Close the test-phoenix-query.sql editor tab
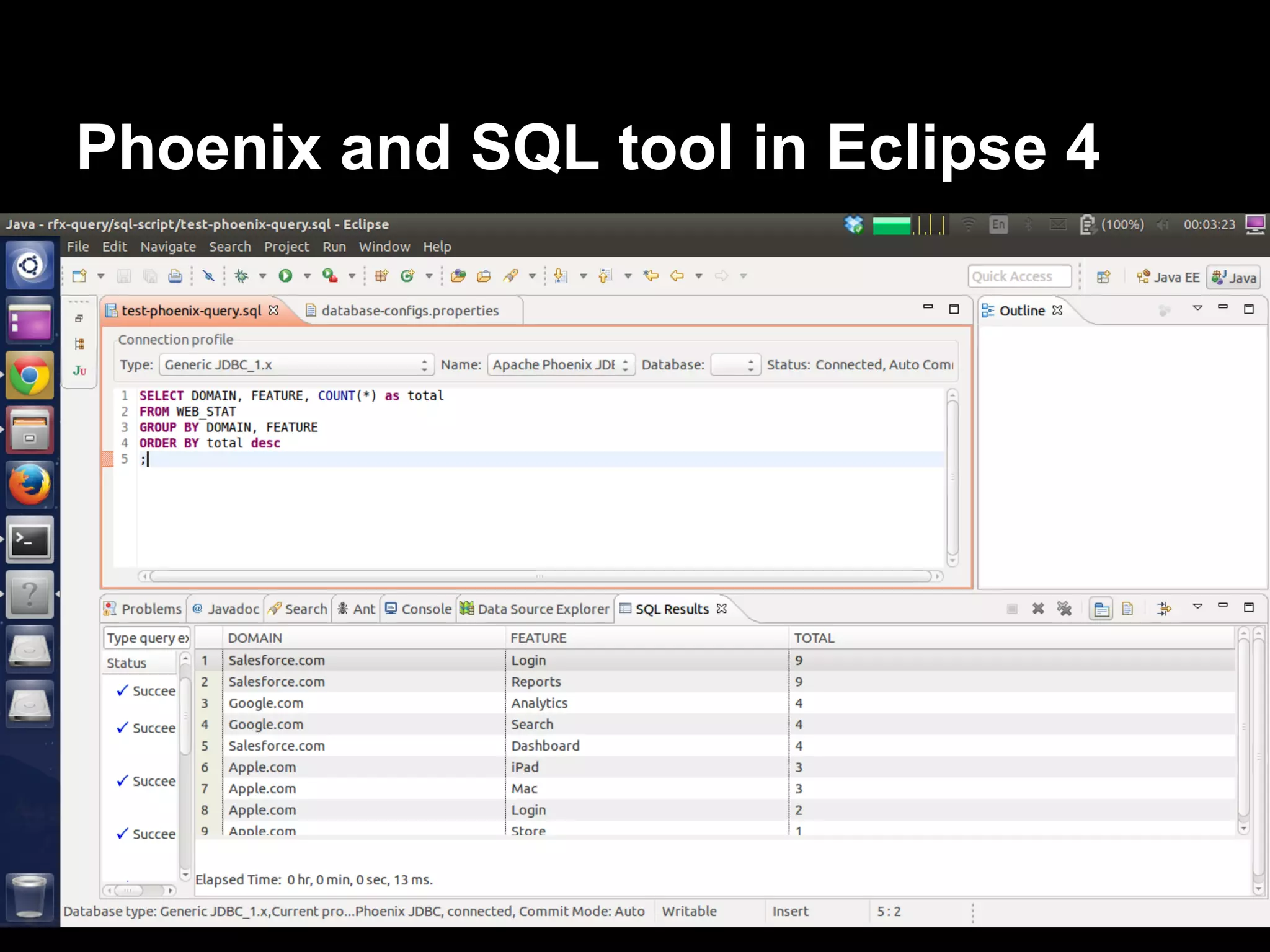Viewport: 1270px width, 952px height. point(273,310)
